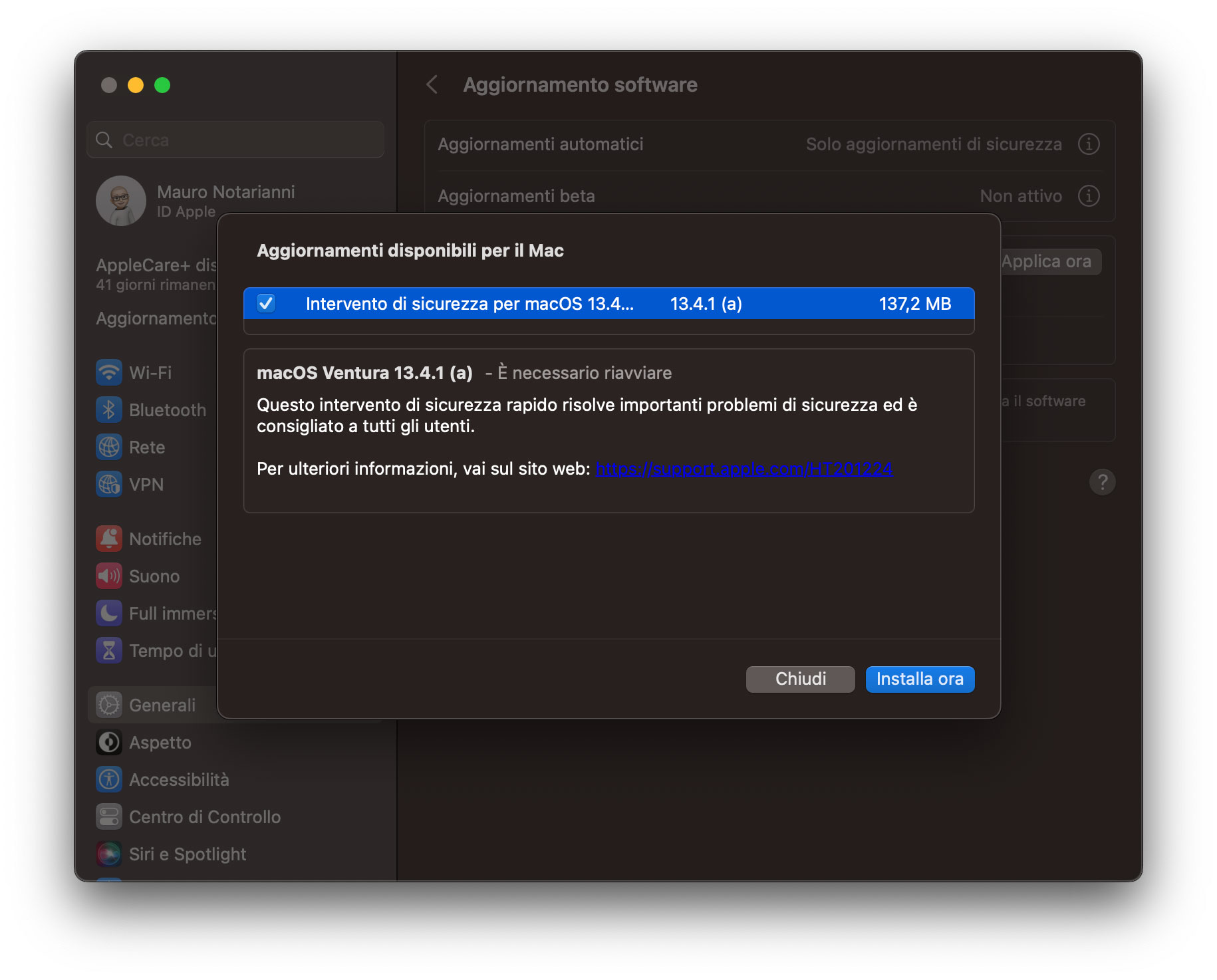This screenshot has height=980, width=1217.
Task: Click the back chevron near Aggiornamento software
Action: click(x=432, y=84)
